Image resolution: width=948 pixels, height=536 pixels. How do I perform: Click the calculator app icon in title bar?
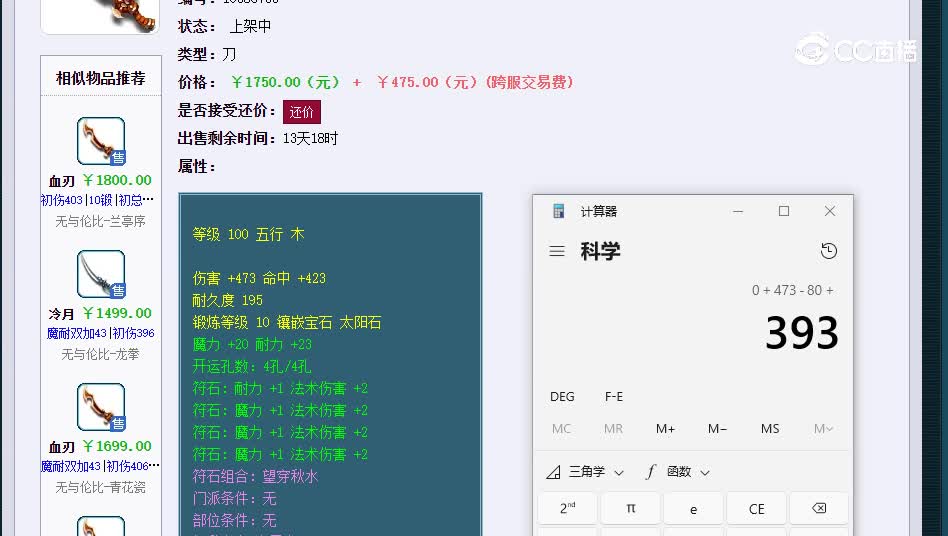point(559,211)
